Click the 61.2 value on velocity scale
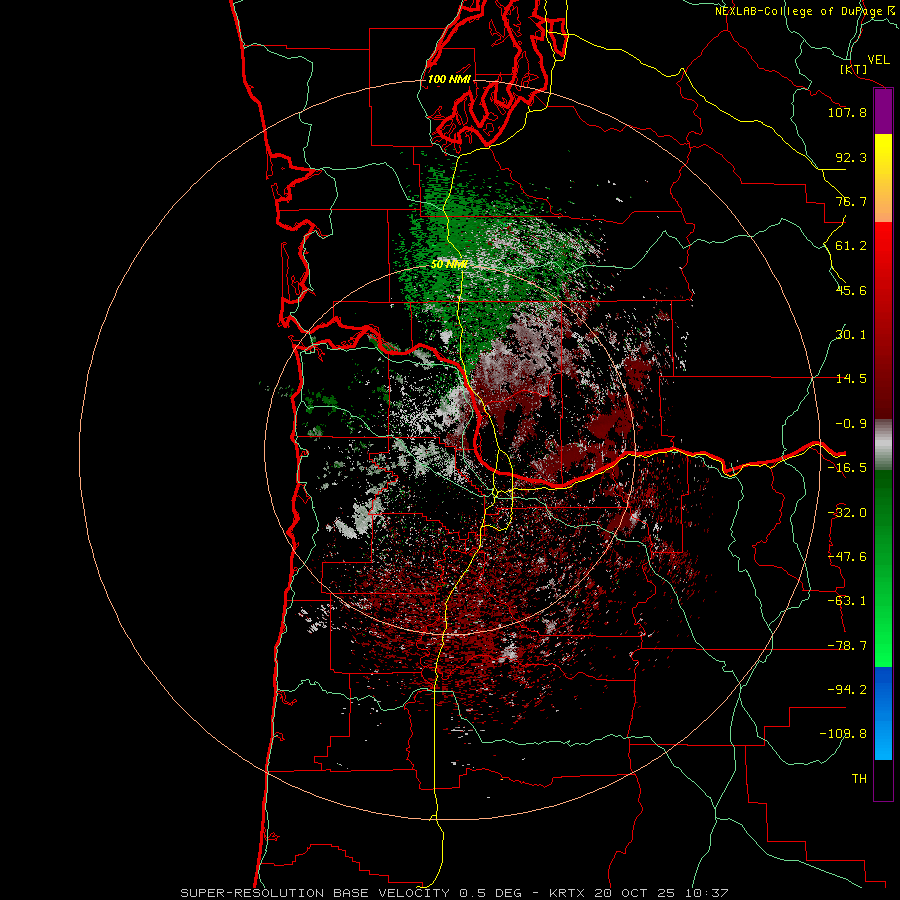 tap(851, 246)
